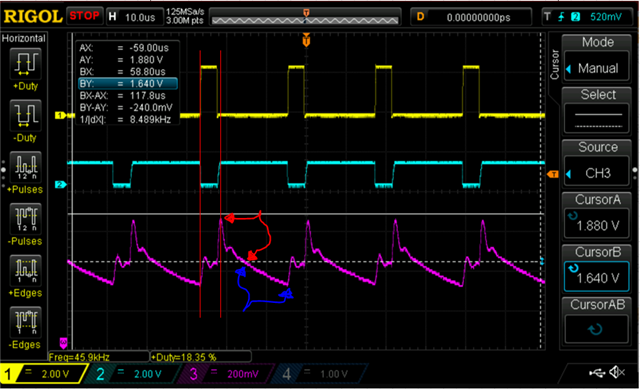Click the USB connection status icon
The image size is (640, 389).
click(x=597, y=372)
